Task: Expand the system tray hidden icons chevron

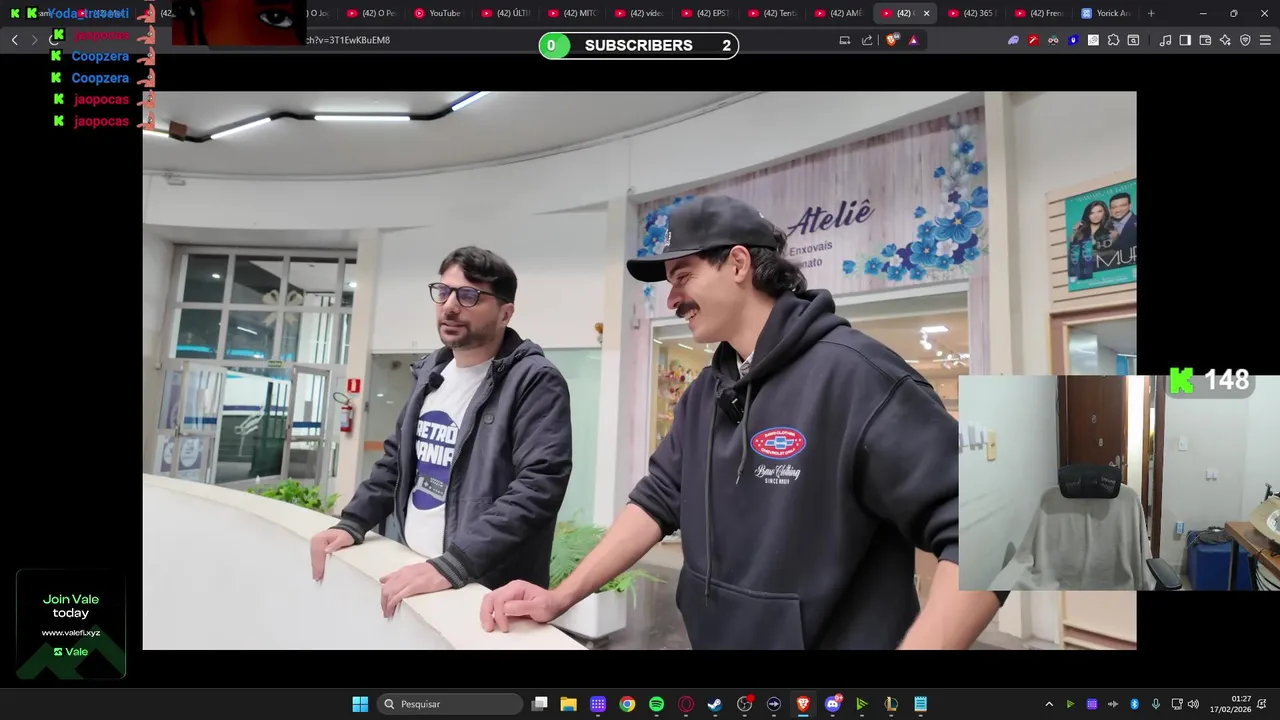Action: (x=1049, y=704)
